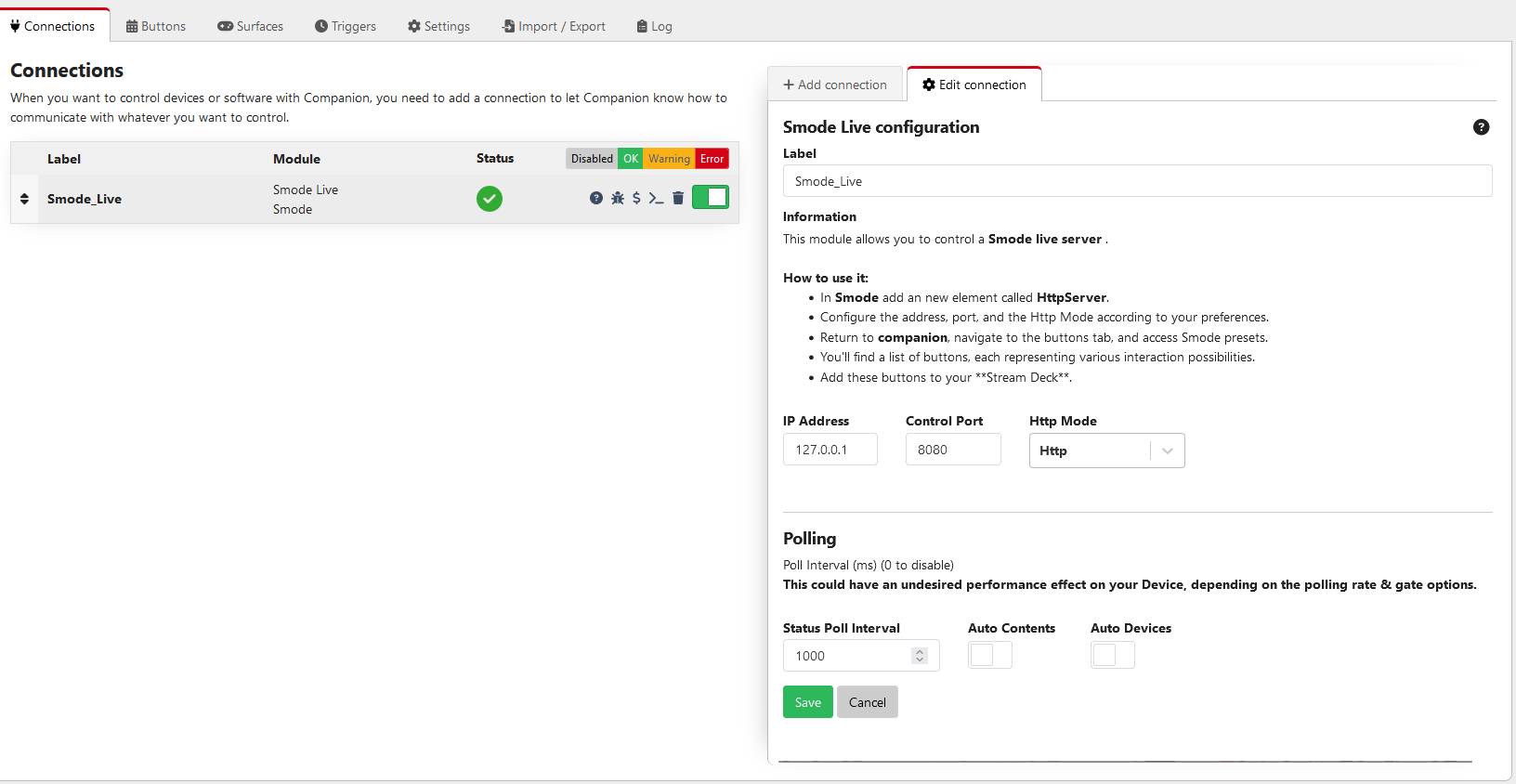1516x784 pixels.
Task: Select the Edit connection tab
Action: click(x=974, y=85)
